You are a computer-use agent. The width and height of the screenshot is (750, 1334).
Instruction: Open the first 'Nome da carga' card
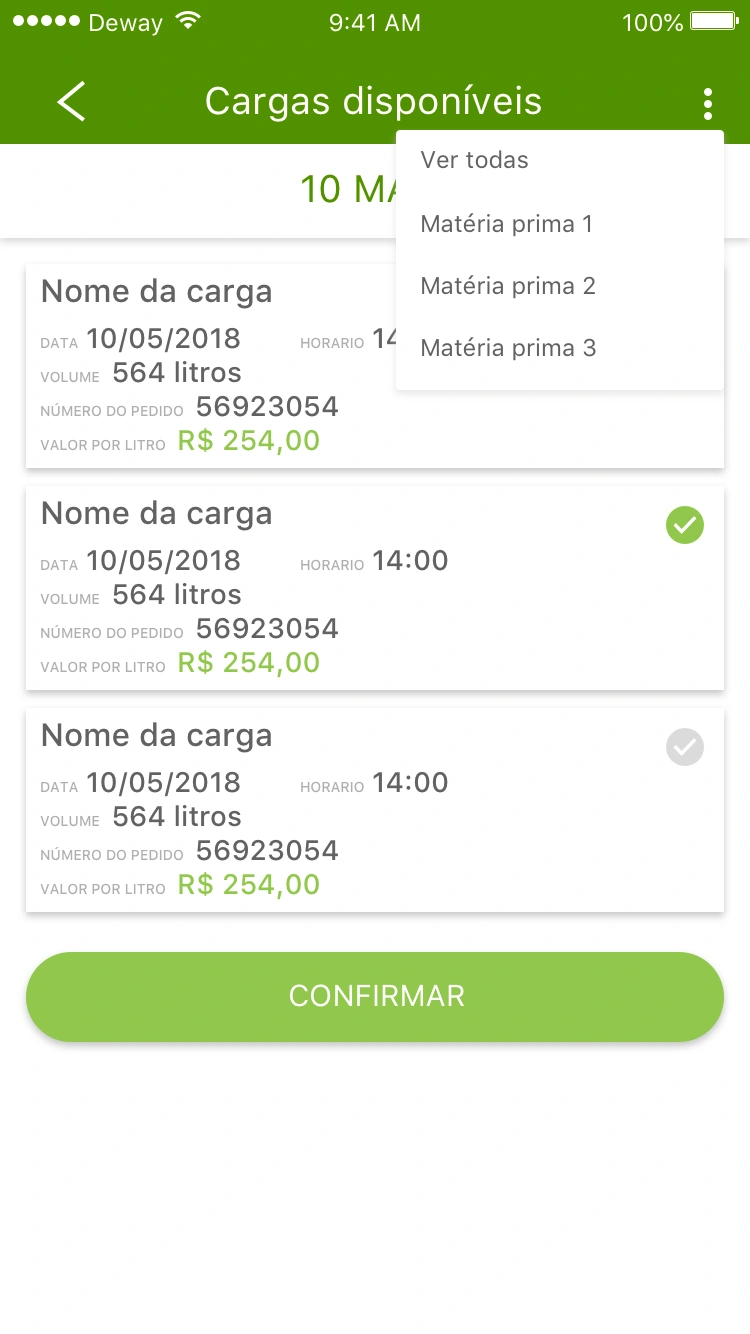point(156,292)
